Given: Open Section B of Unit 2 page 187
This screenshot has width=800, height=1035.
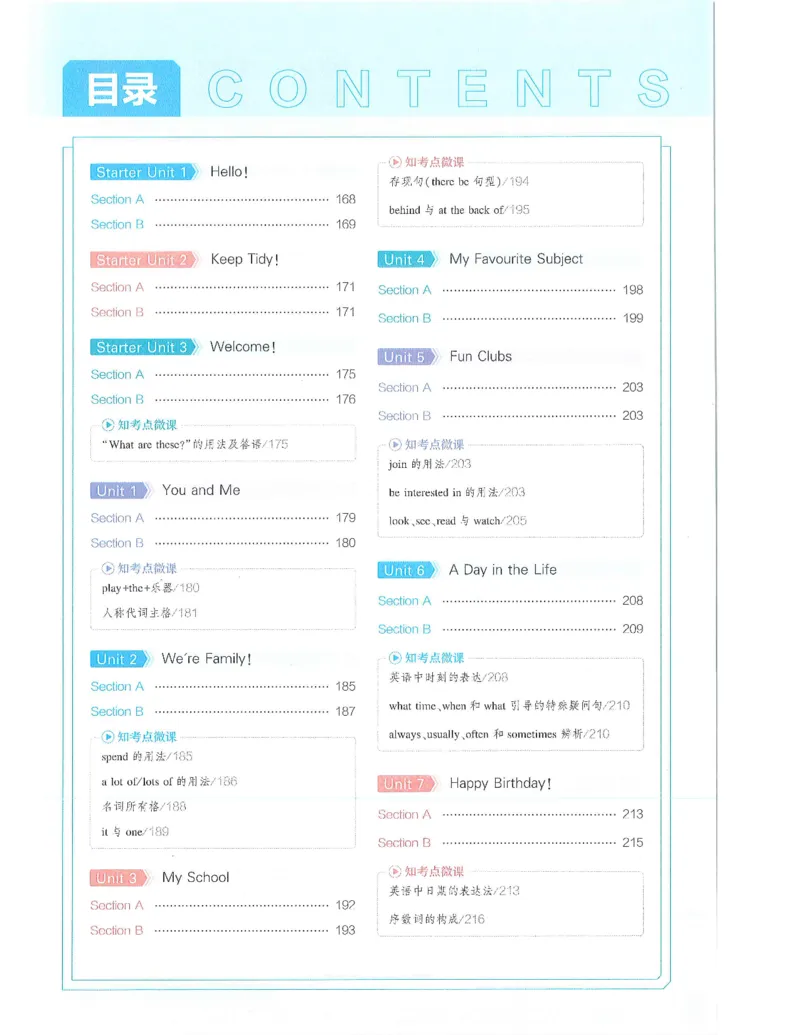Looking at the screenshot, I should click(223, 712).
